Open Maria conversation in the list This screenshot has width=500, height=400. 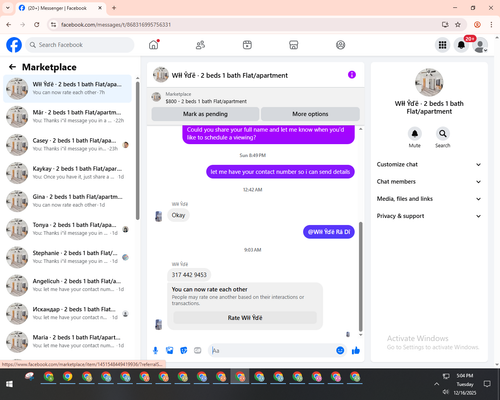68,341
